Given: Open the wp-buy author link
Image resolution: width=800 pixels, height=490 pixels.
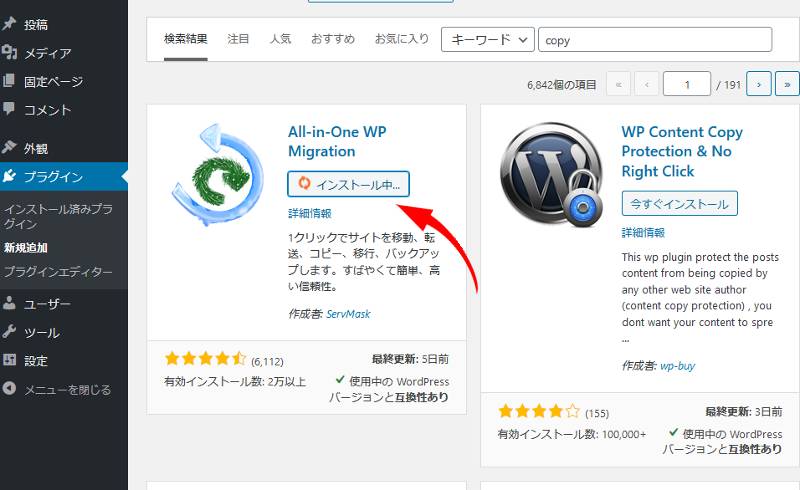Looking at the screenshot, I should 678,366.
